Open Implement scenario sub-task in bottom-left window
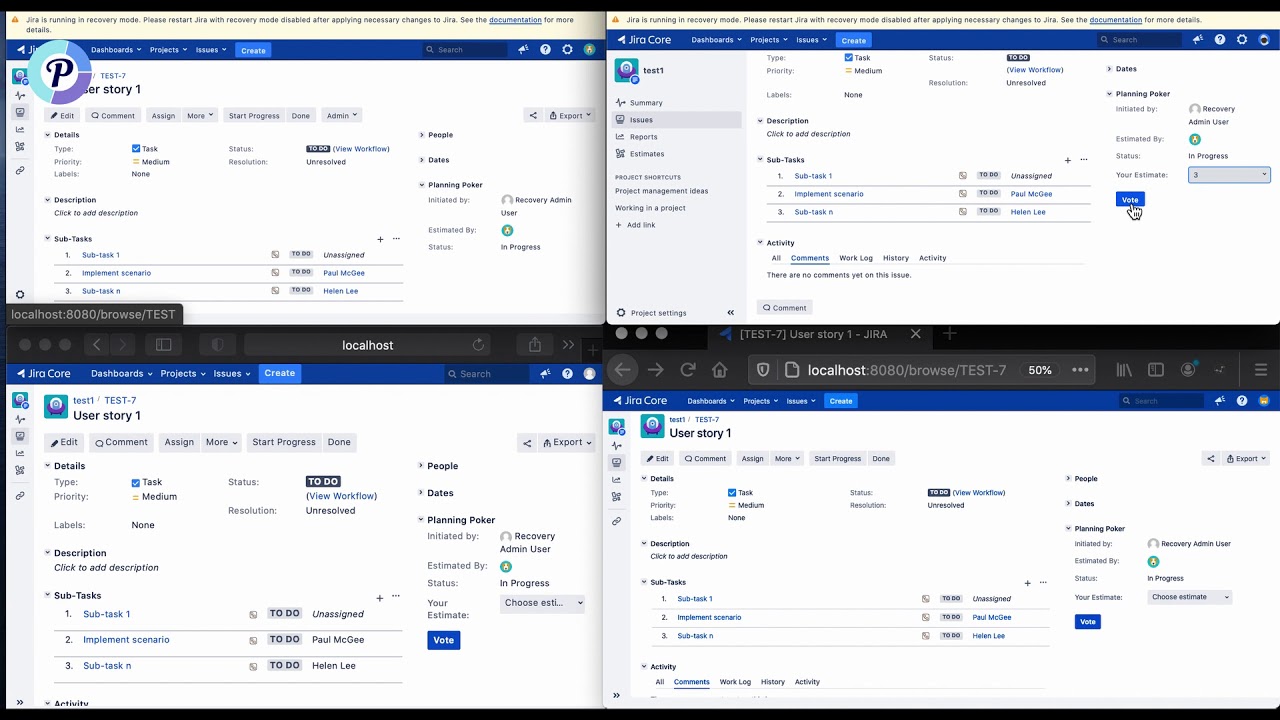The image size is (1280, 720). point(126,640)
